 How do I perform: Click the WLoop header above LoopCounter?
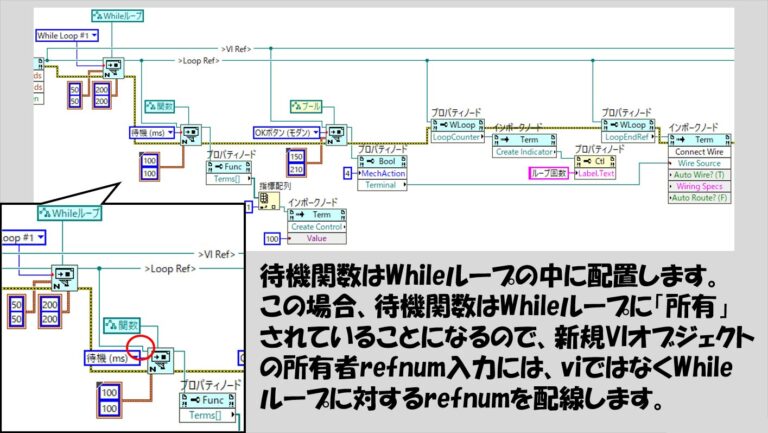457,125
